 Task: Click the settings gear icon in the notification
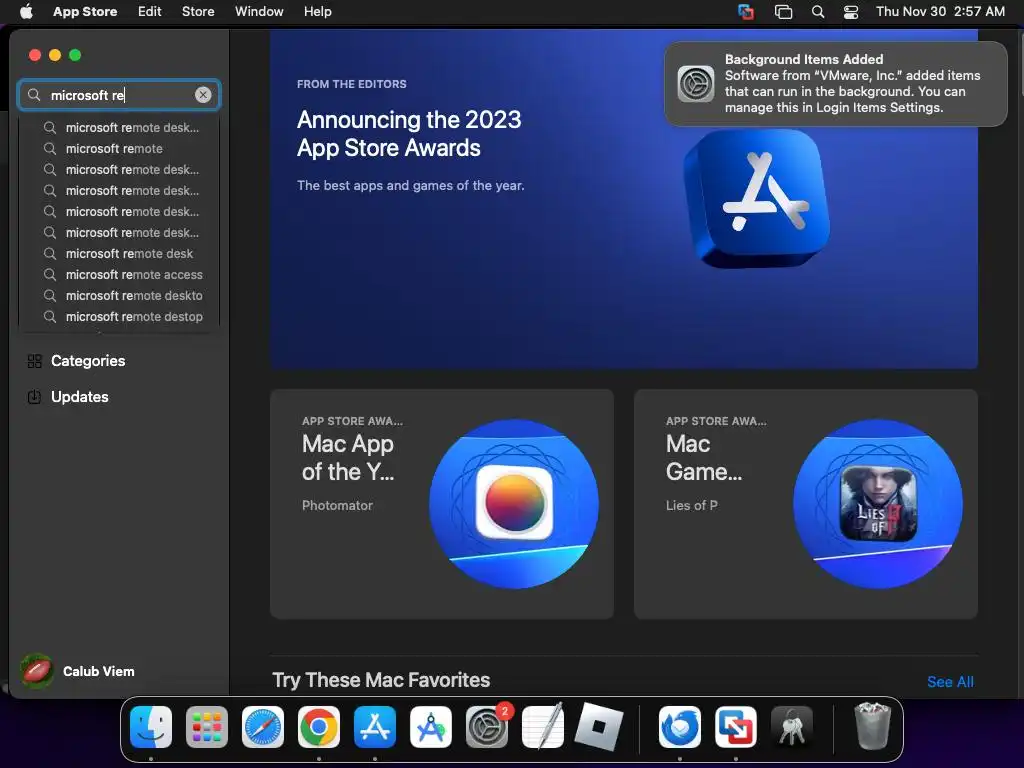[x=696, y=84]
